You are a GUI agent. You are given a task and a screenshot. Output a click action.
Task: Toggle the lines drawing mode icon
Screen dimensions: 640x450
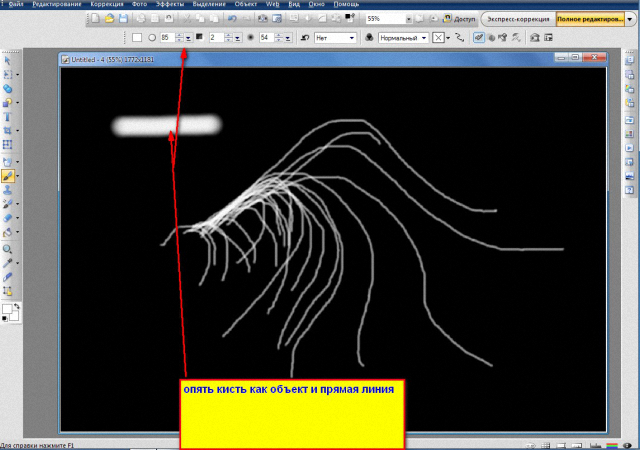click(x=460, y=38)
